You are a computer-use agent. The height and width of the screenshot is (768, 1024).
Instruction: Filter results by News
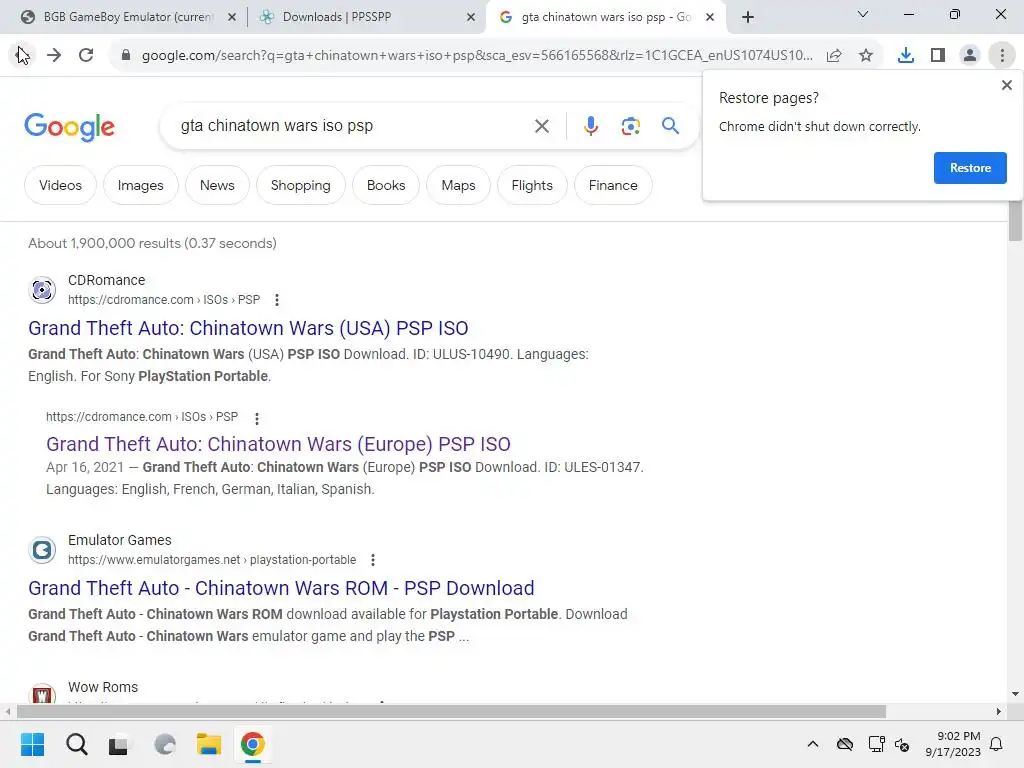[x=217, y=185]
